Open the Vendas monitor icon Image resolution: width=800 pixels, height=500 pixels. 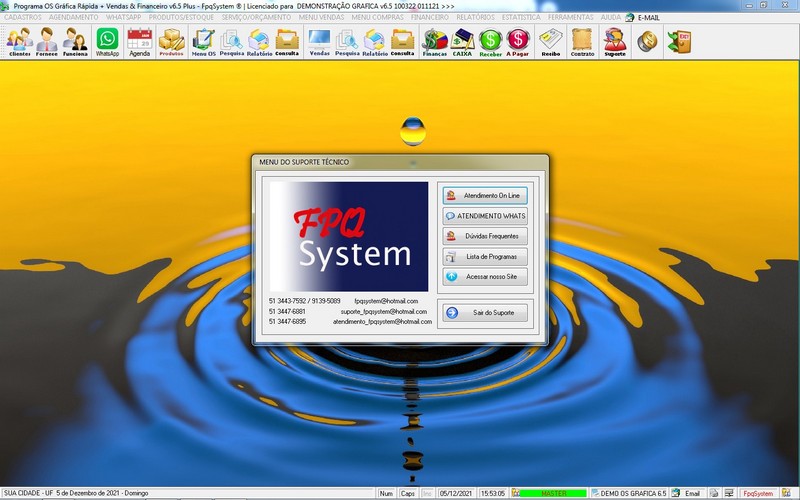pyautogui.click(x=319, y=42)
